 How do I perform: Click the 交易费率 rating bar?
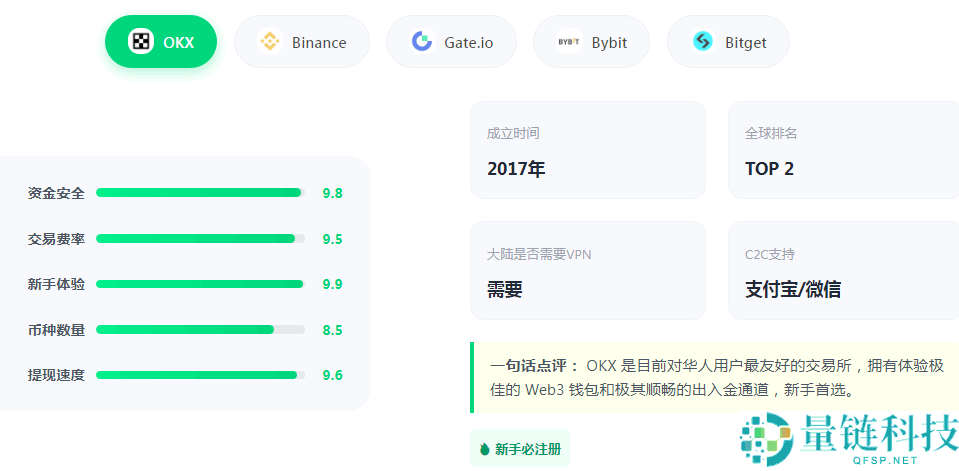(201, 239)
